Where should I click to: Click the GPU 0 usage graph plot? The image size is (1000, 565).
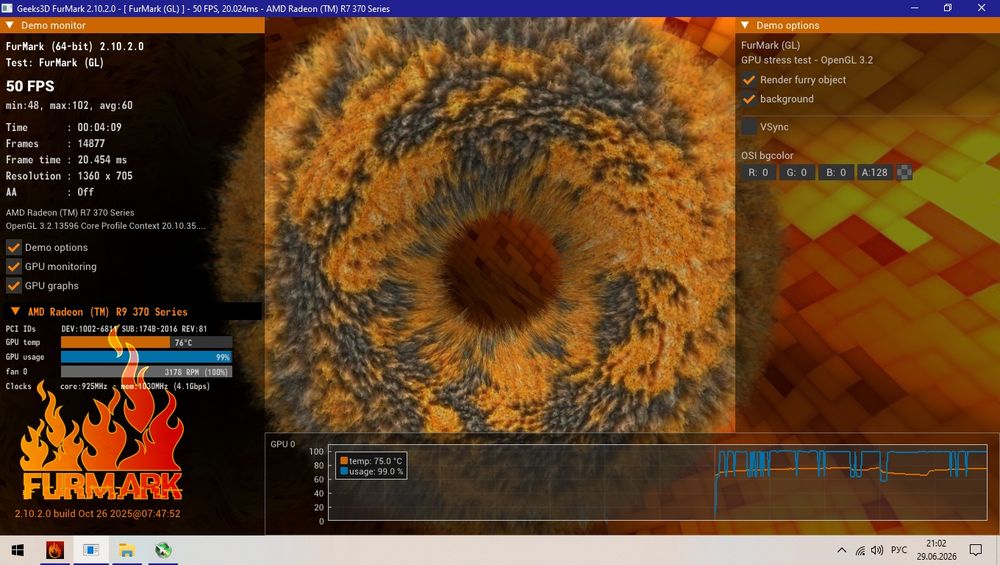tap(658, 483)
